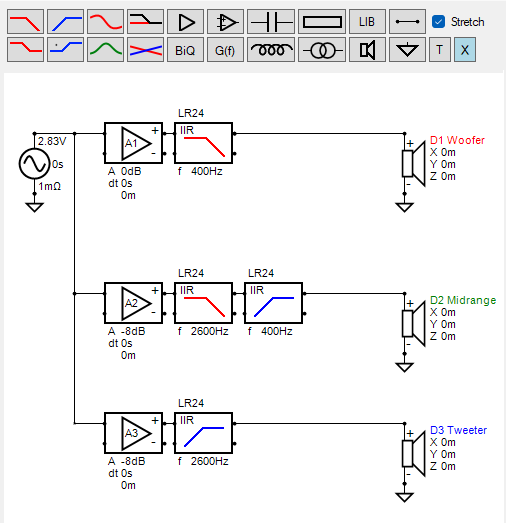Click the 1mΩ source impedance value

[x=50, y=186]
